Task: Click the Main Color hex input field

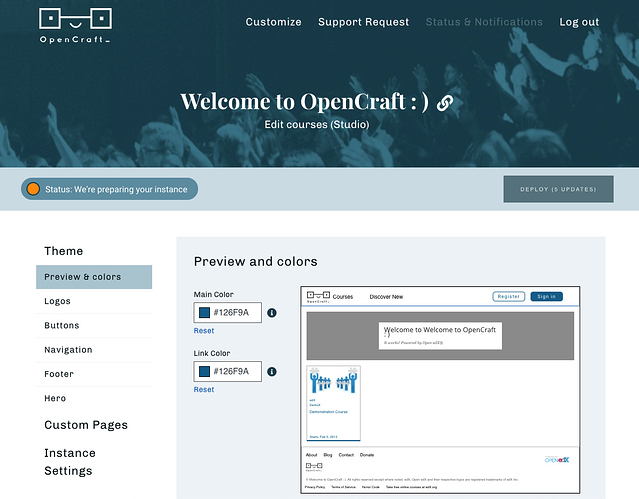Action: [228, 313]
